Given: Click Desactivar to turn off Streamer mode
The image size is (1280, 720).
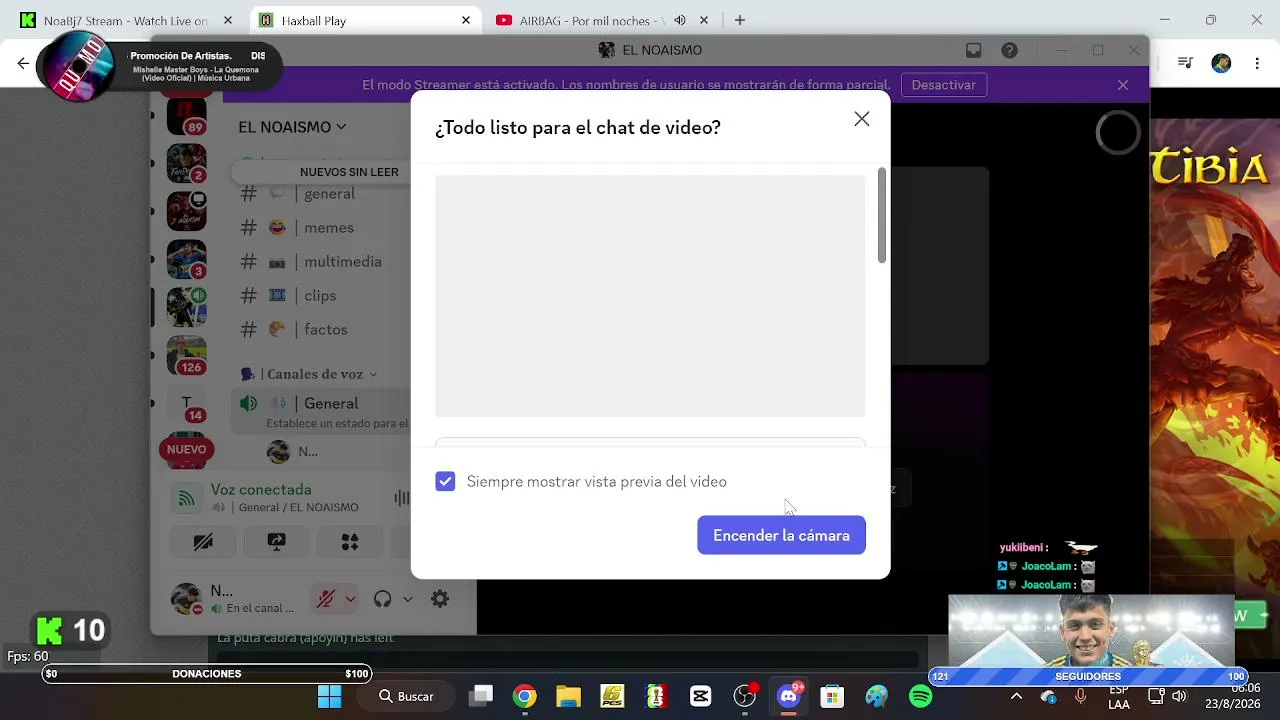Looking at the screenshot, I should [x=943, y=85].
